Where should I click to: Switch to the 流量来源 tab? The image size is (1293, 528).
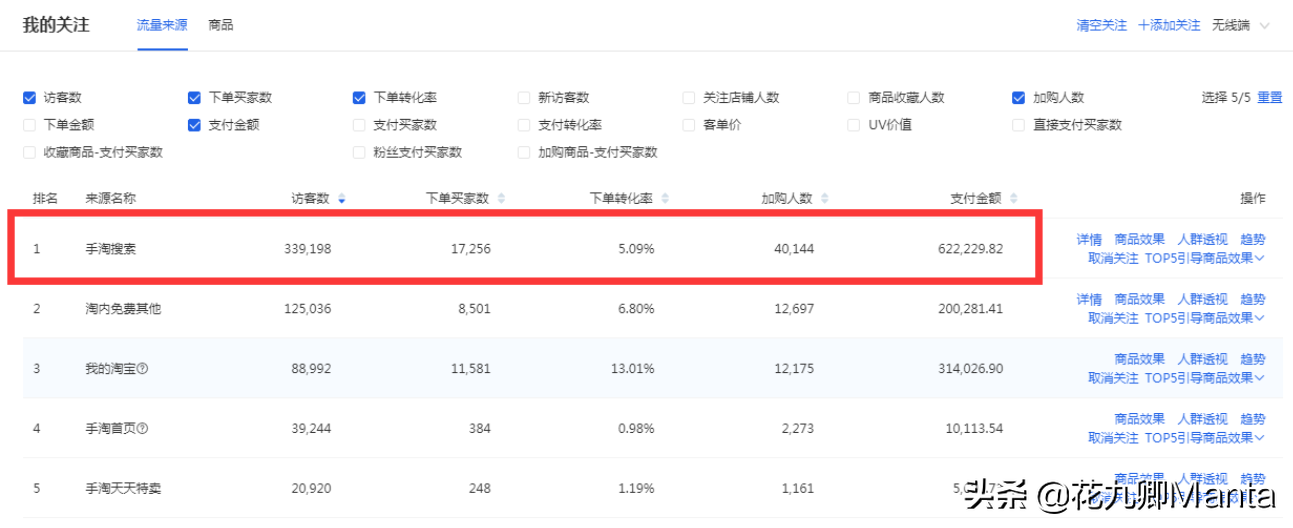tap(162, 25)
